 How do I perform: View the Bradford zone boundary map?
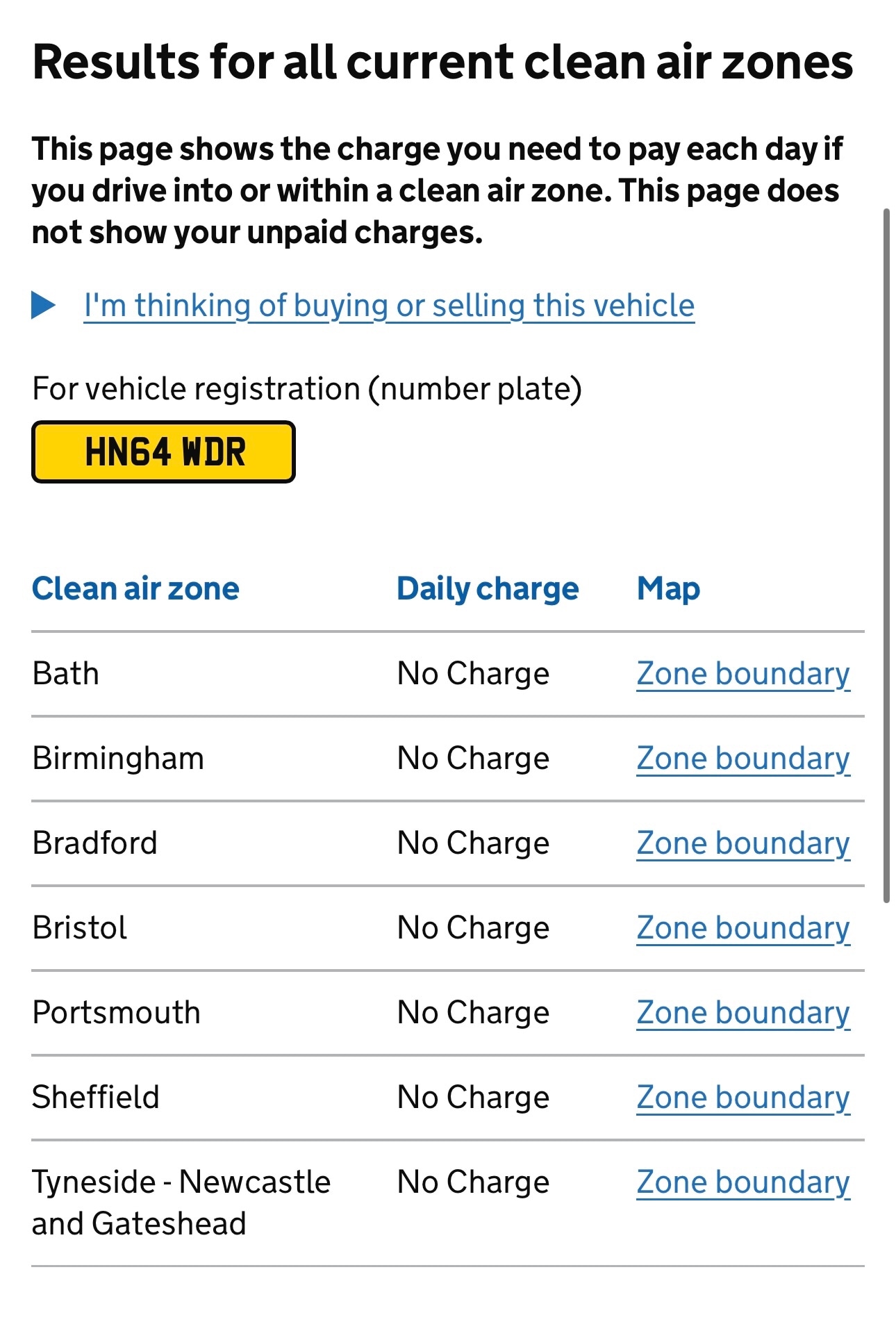[742, 843]
